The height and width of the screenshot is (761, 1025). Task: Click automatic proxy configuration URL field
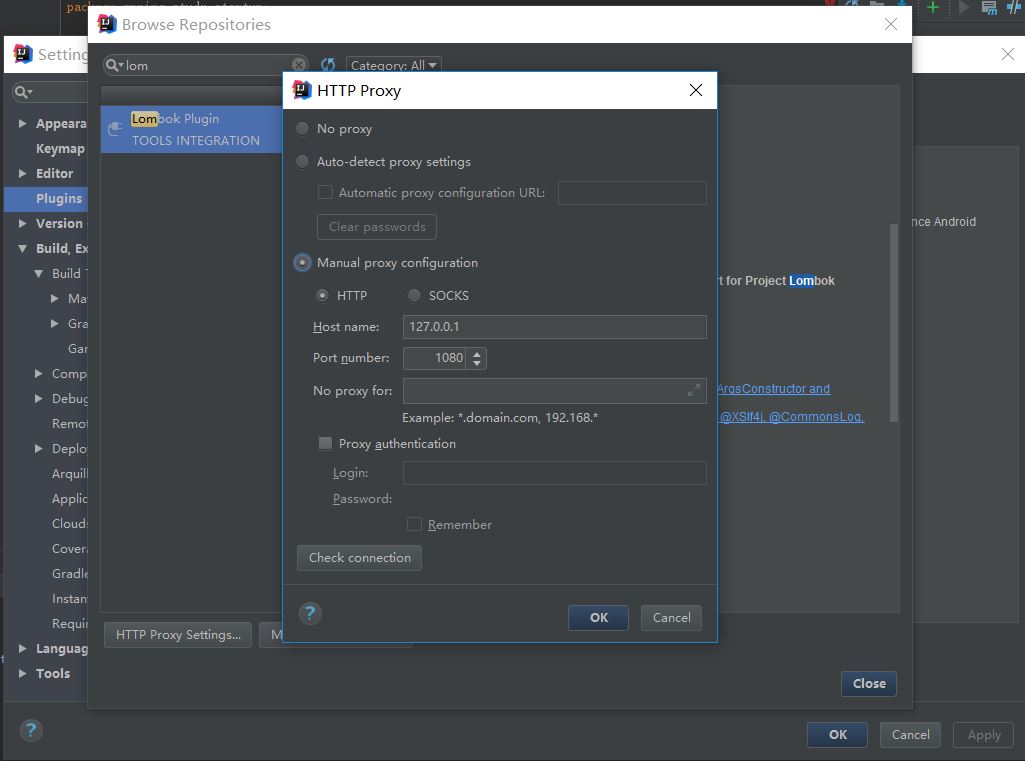point(632,193)
